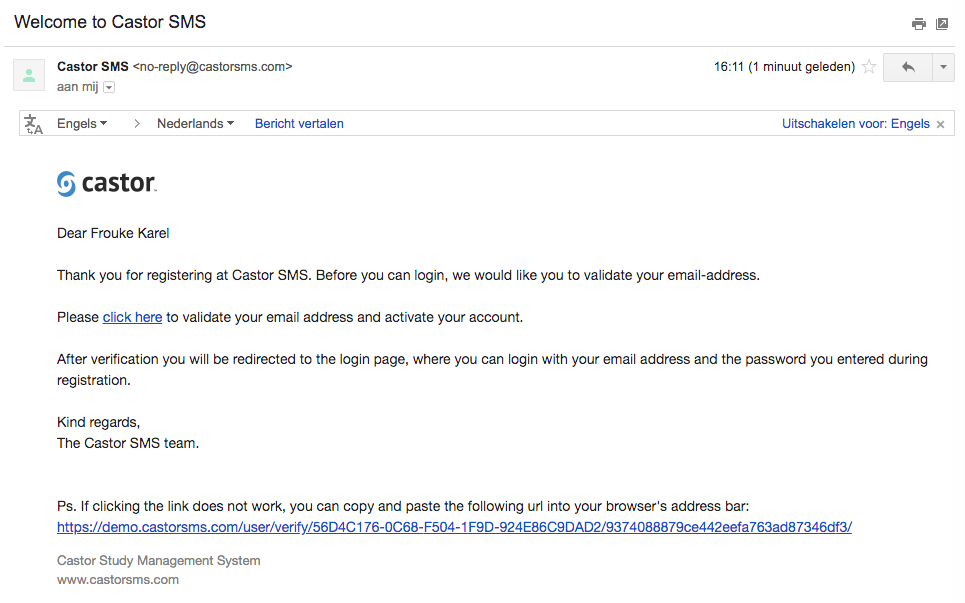Click the 'click here' validation link

132,317
